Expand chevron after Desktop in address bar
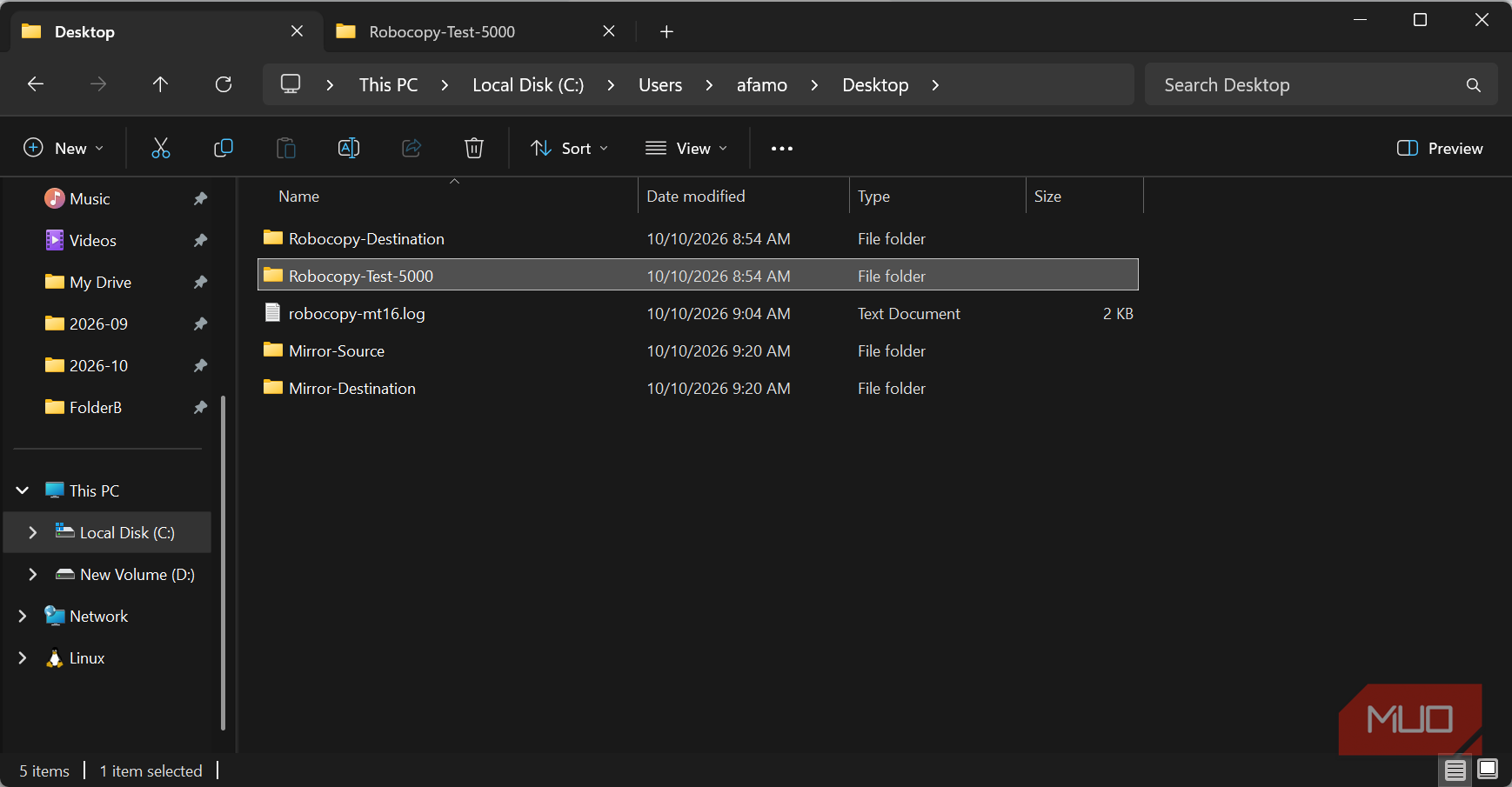The image size is (1512, 787). pos(935,85)
